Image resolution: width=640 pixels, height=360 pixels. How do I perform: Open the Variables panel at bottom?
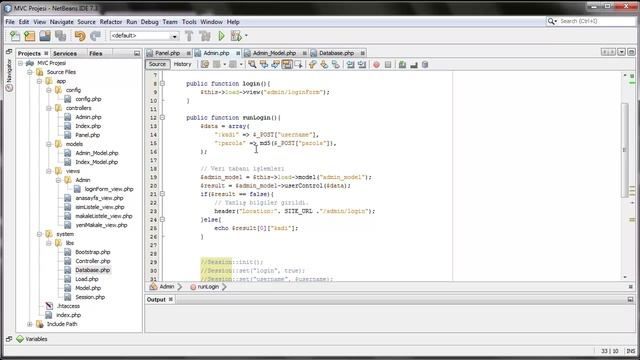tap(32, 339)
